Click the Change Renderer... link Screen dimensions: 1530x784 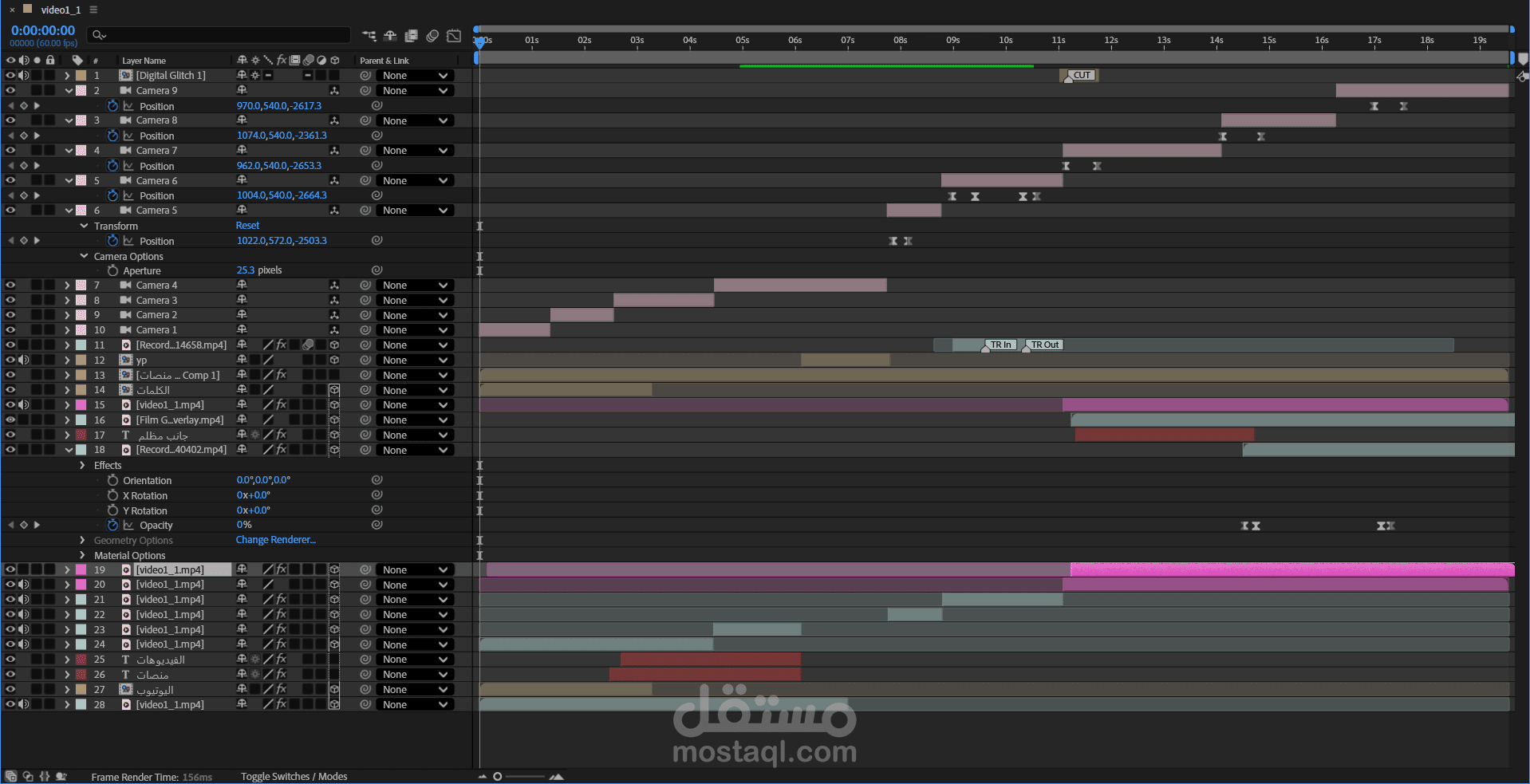275,540
